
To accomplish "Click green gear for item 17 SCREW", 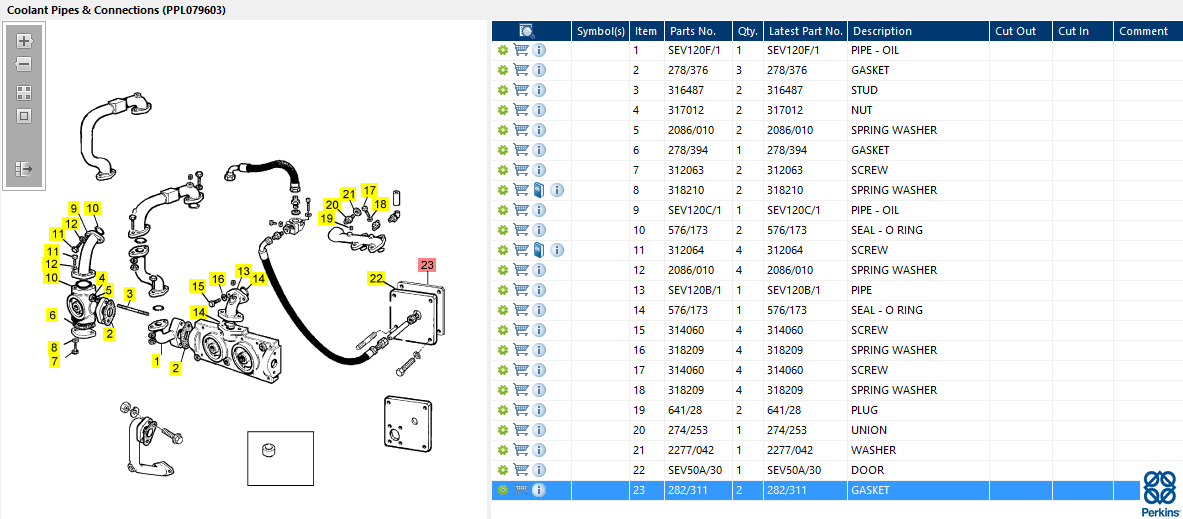I will (x=502, y=370).
